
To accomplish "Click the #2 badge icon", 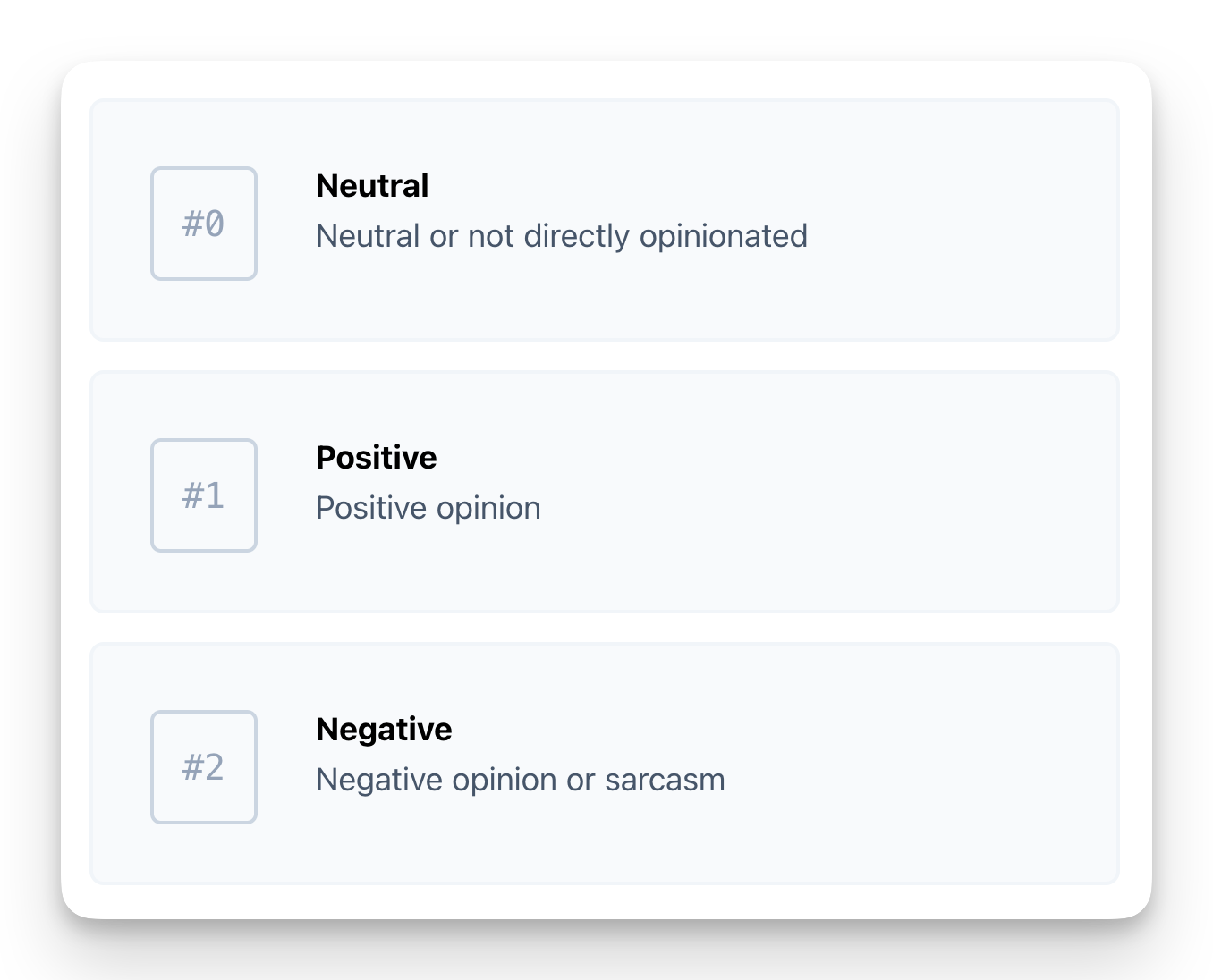I will tap(204, 767).
